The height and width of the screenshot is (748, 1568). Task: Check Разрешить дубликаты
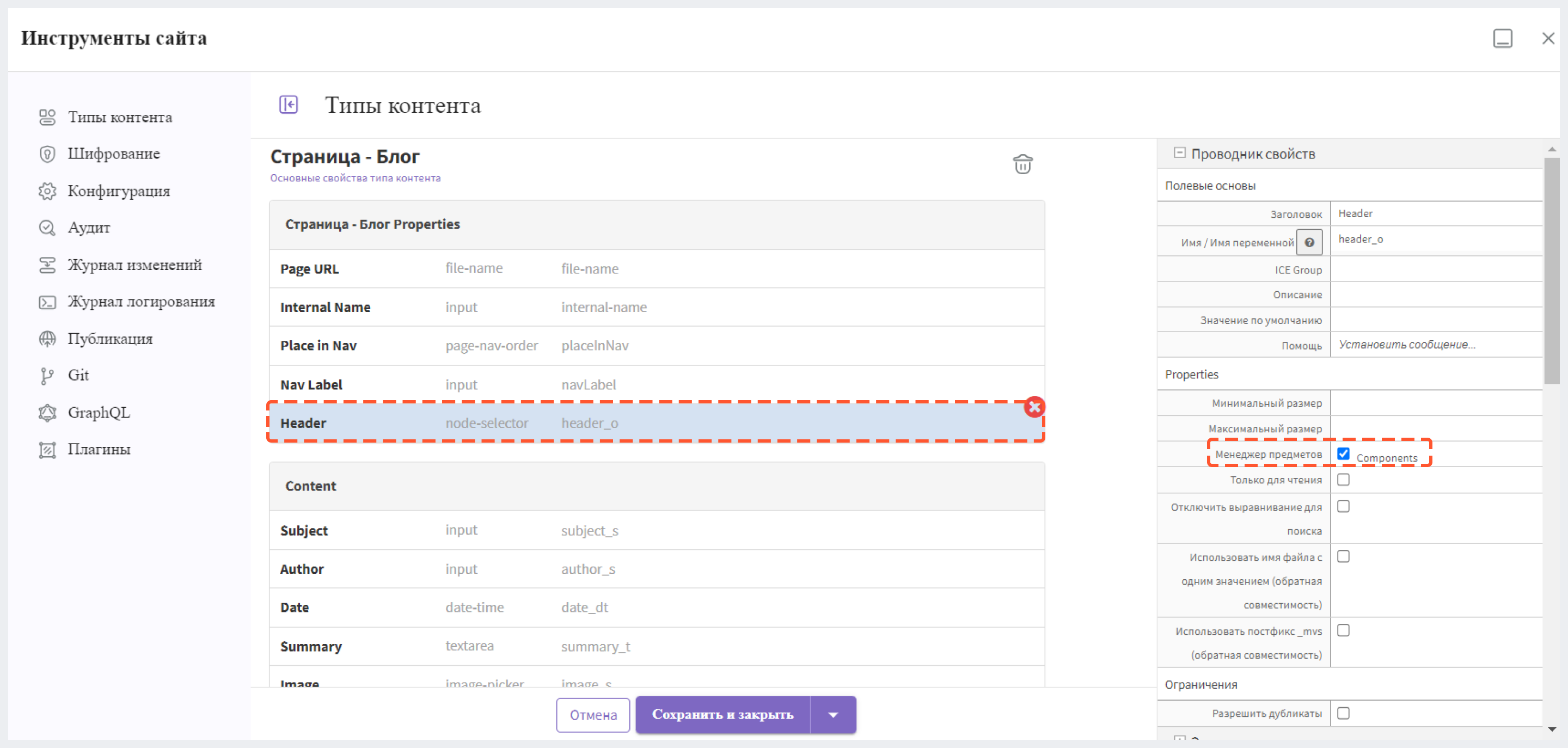pyautogui.click(x=1343, y=713)
